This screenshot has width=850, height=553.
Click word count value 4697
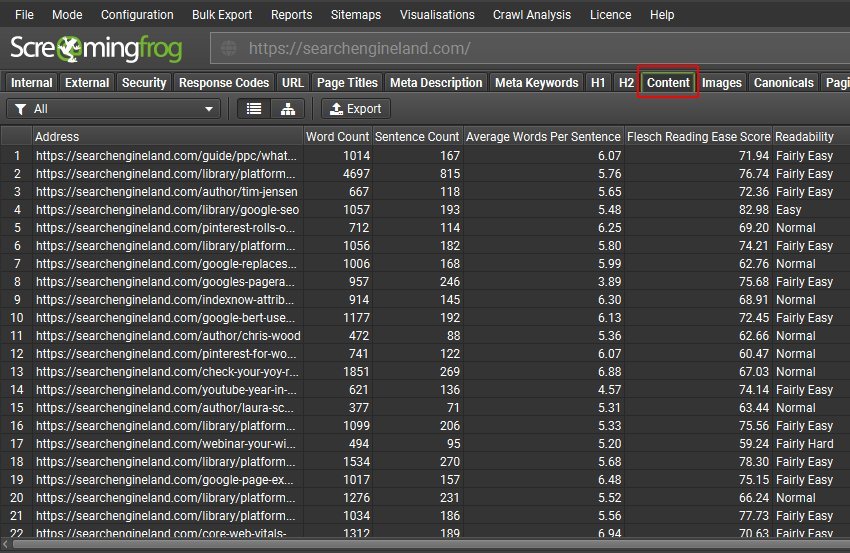coord(356,173)
